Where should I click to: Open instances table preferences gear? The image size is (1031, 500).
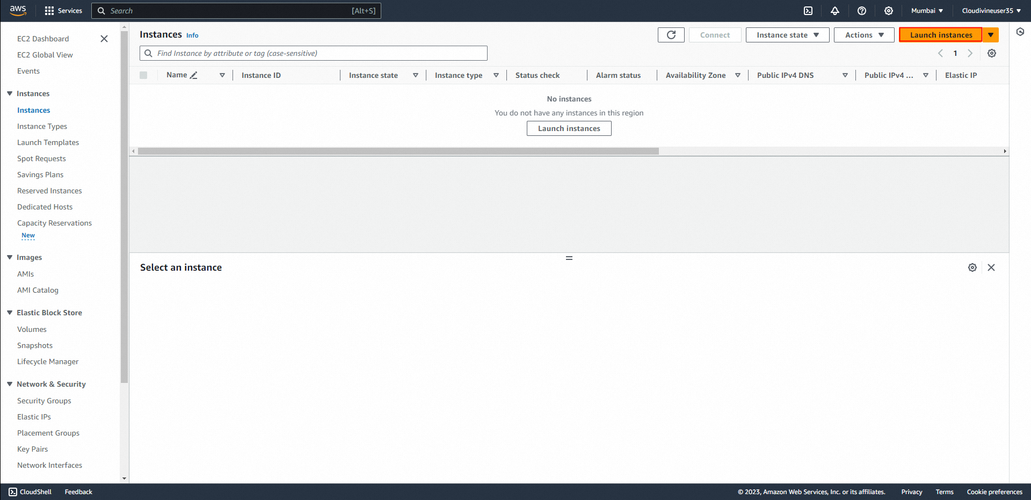click(x=992, y=53)
